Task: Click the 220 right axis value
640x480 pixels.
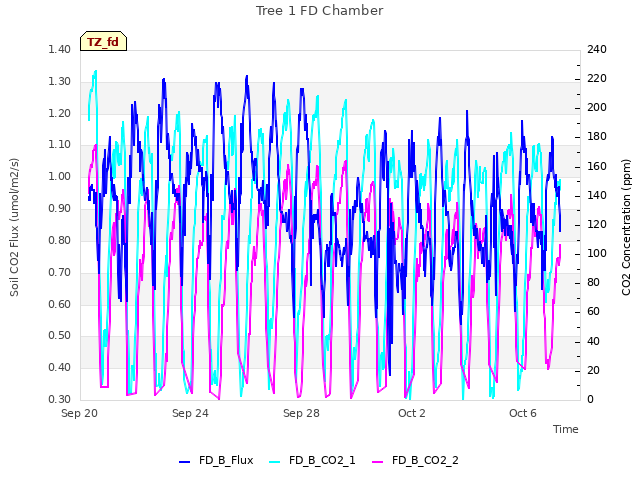Action: pos(597,79)
